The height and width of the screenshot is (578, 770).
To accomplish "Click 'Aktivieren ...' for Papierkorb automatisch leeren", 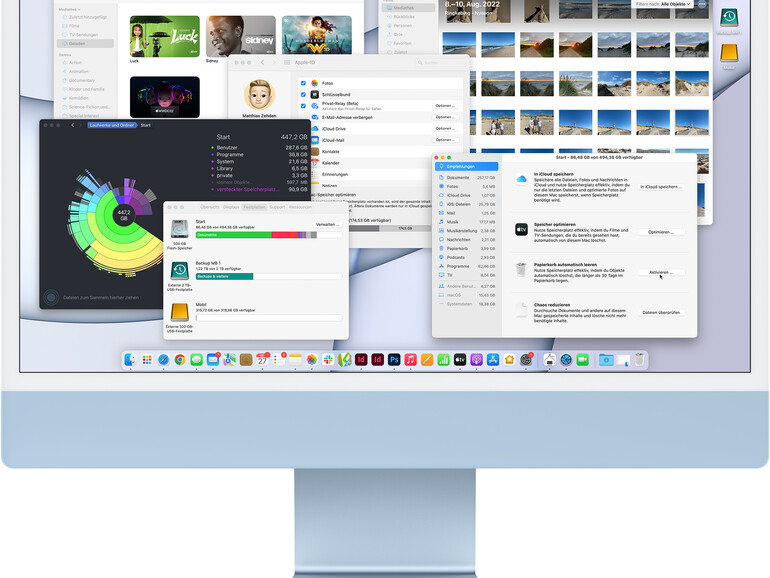I will coord(661,273).
